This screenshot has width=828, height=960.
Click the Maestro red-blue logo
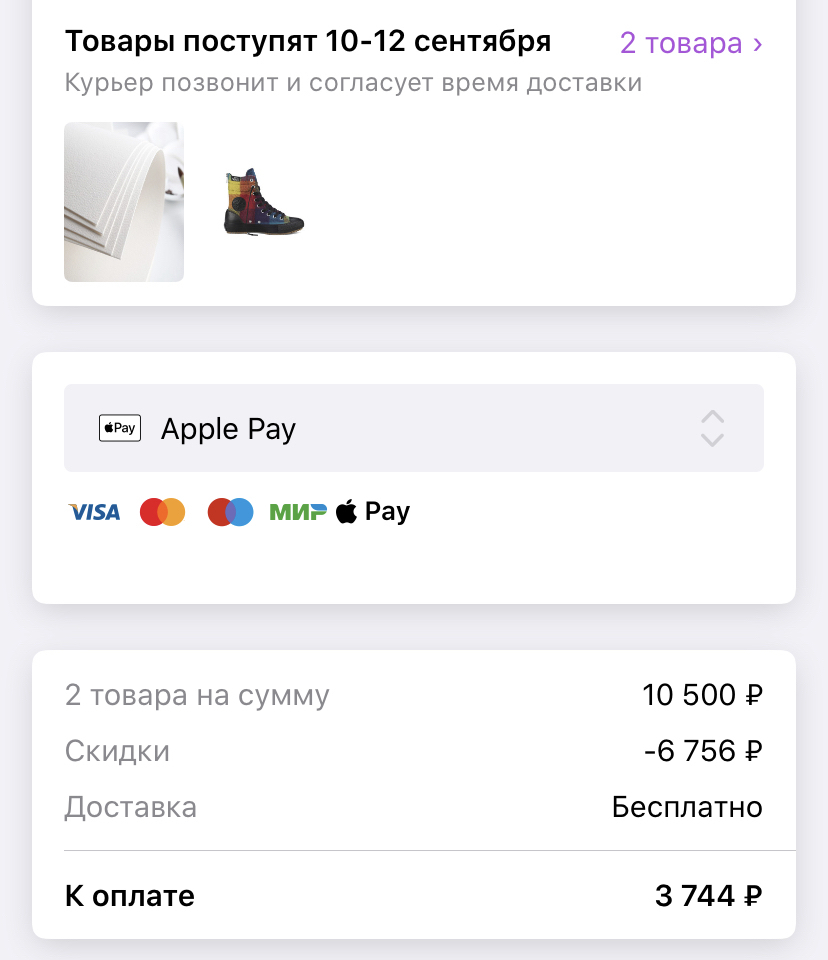click(230, 512)
